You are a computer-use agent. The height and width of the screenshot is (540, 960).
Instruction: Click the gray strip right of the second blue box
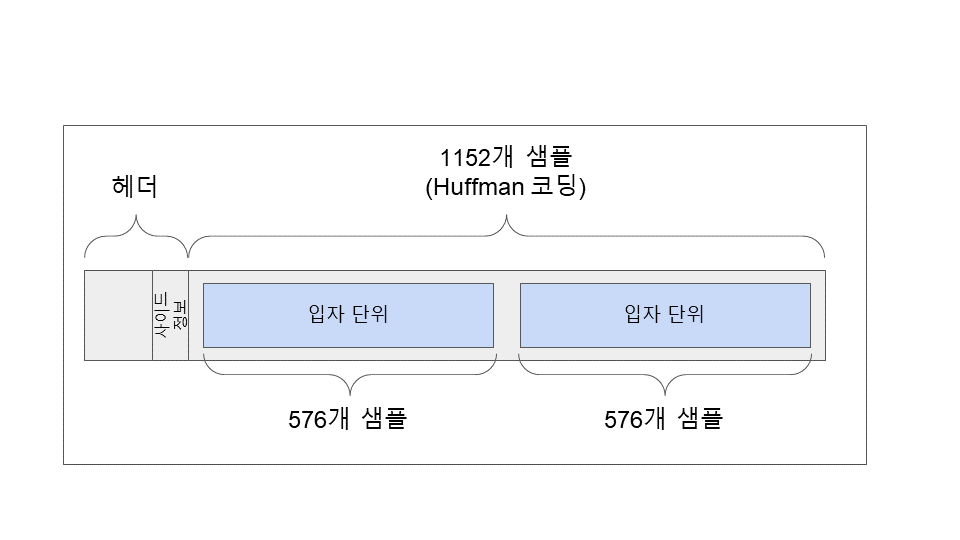[x=818, y=315]
